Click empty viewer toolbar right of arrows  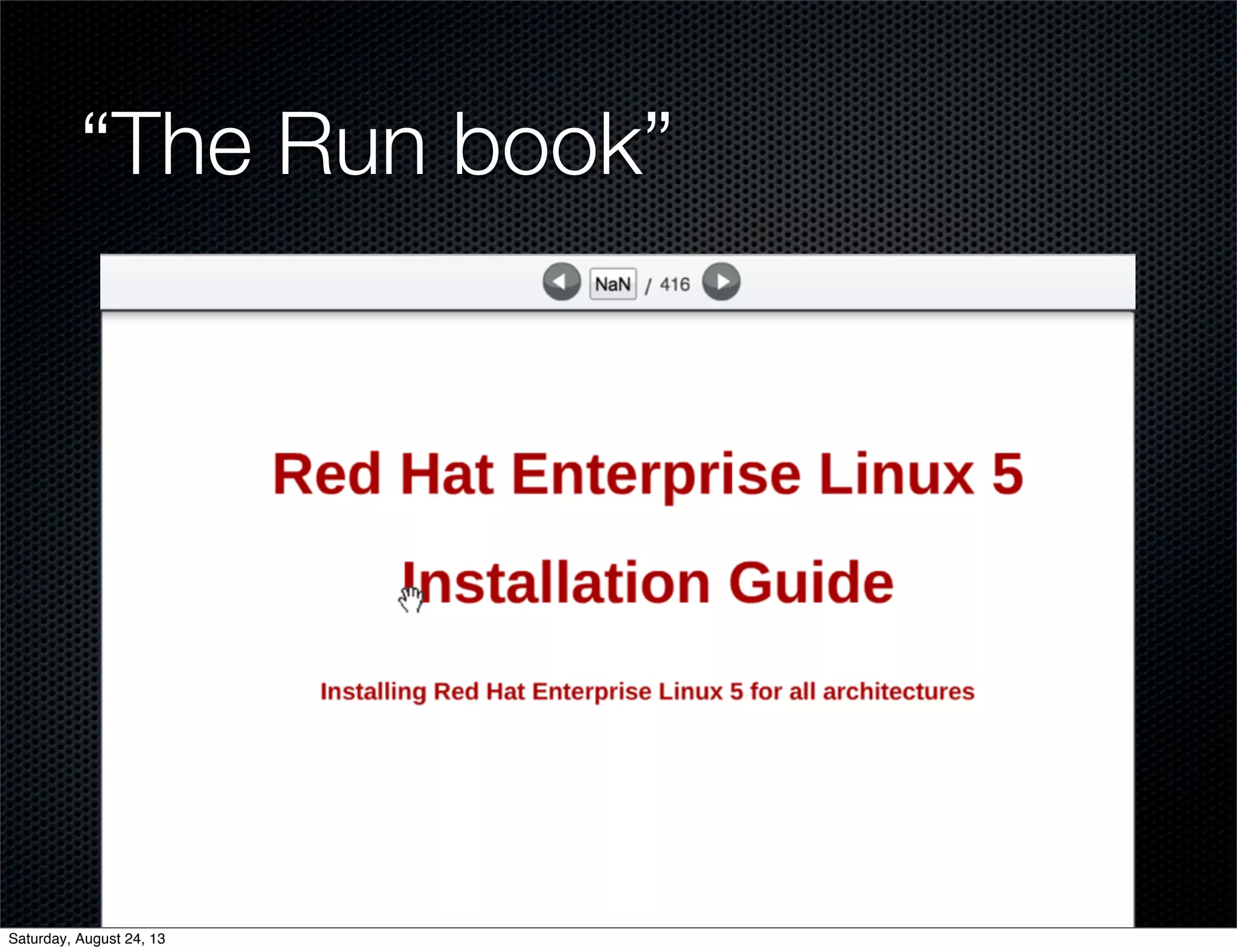pos(936,283)
